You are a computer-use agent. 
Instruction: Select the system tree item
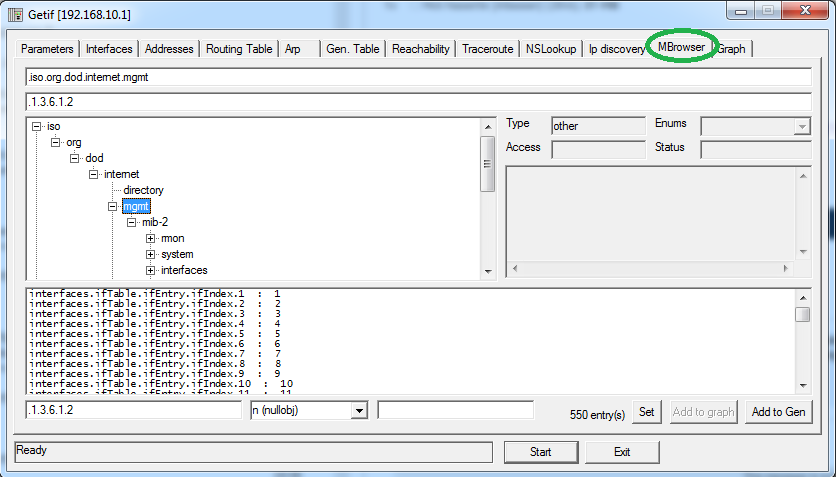pos(178,254)
